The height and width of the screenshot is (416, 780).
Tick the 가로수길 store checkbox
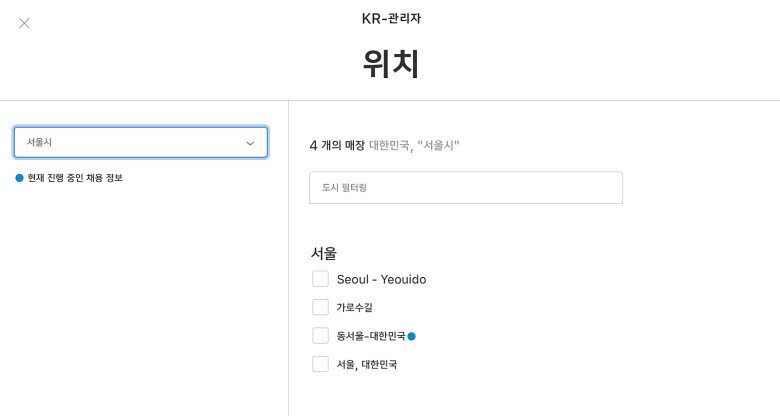(320, 307)
